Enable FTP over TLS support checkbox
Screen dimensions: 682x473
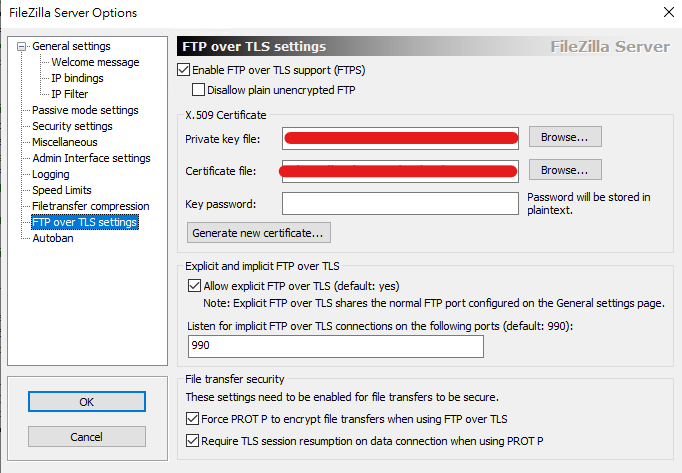click(x=183, y=70)
